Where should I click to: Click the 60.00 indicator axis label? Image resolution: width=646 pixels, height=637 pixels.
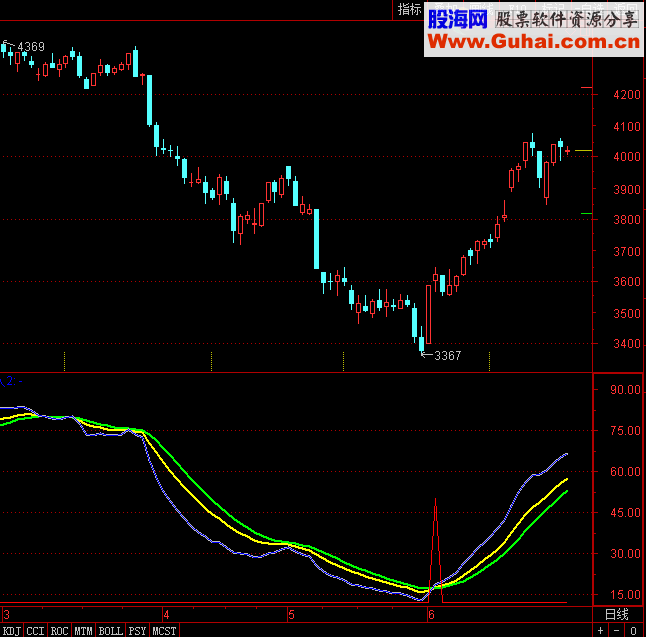[625, 471]
